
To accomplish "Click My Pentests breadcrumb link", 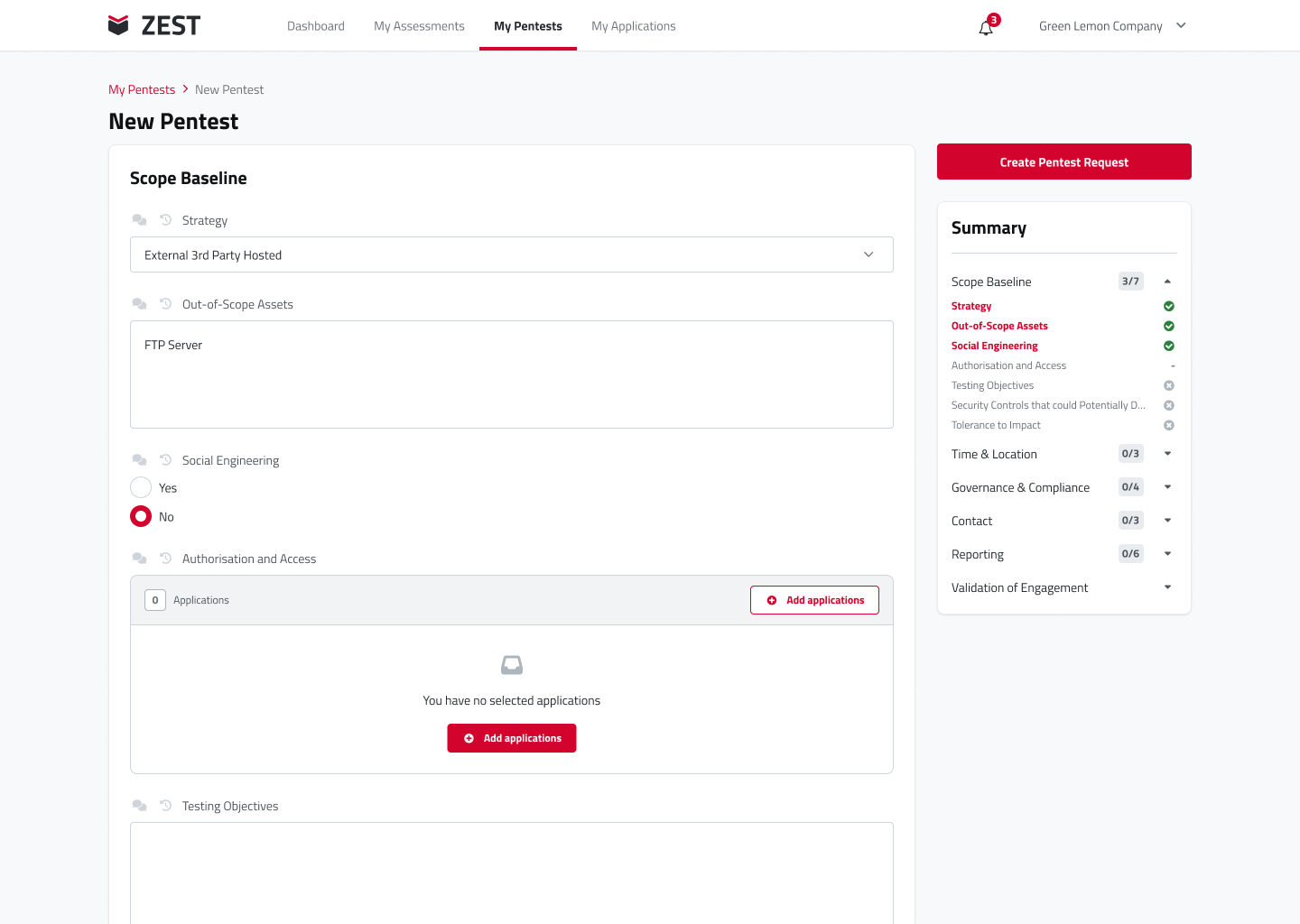I will [x=142, y=89].
